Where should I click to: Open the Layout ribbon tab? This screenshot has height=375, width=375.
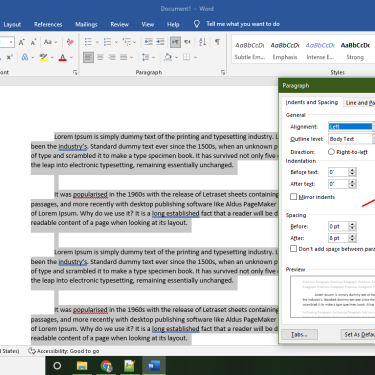(x=12, y=24)
